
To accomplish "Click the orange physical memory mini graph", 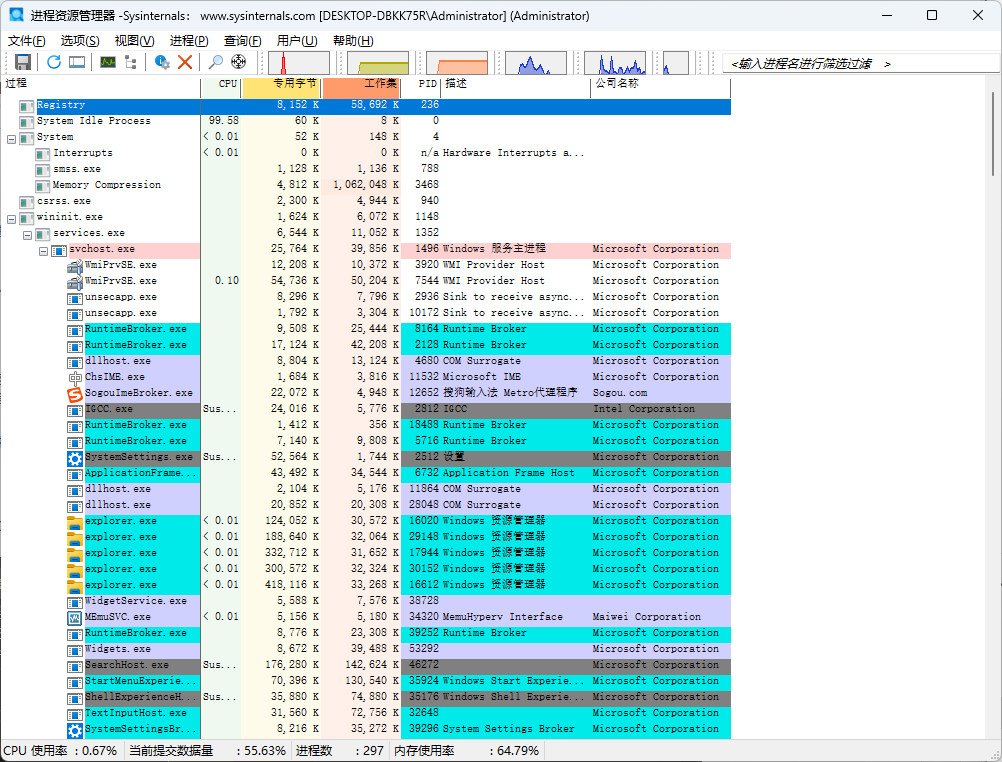I will click(x=457, y=63).
